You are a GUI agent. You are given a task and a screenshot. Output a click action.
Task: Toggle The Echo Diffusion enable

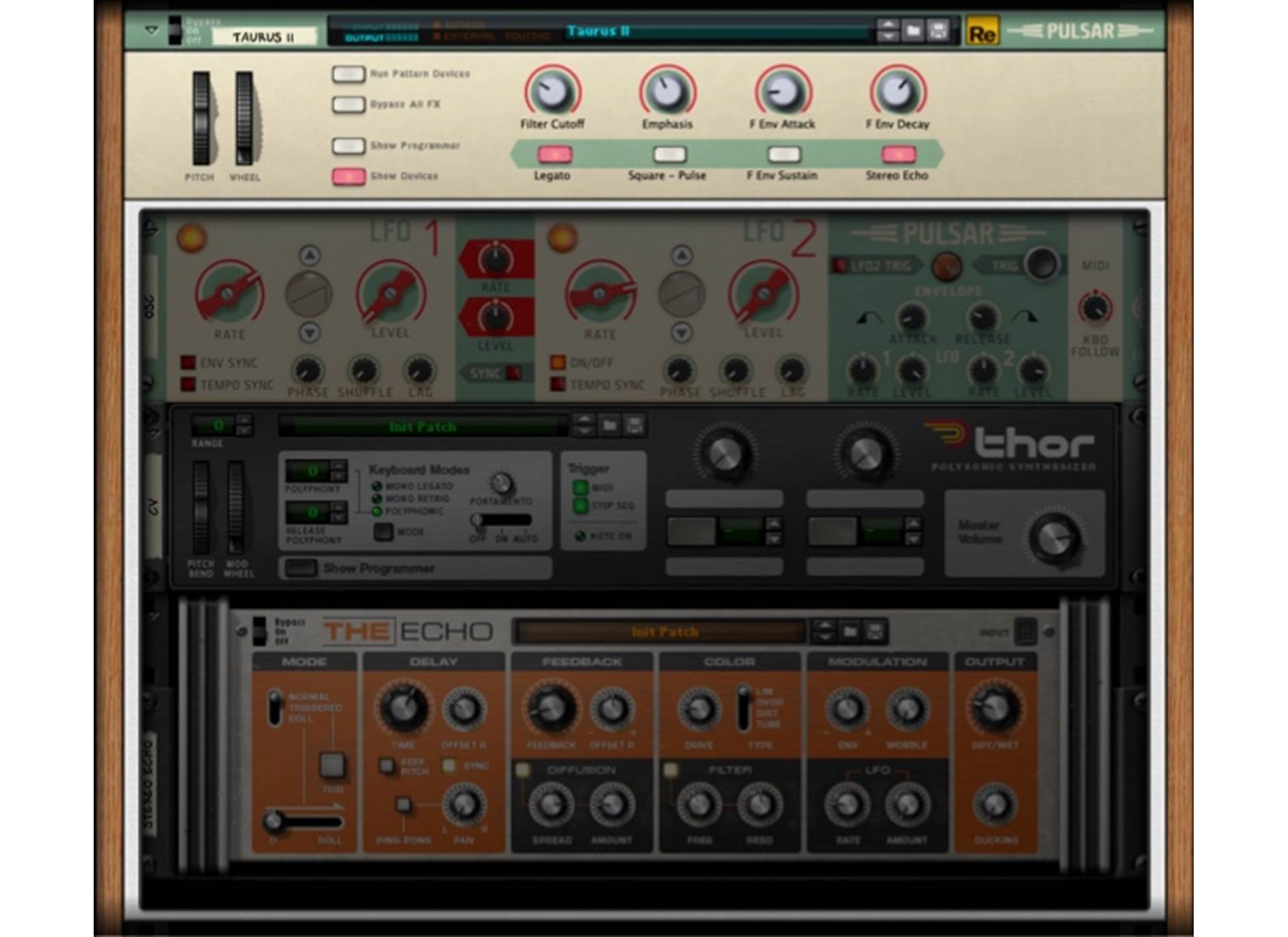coord(522,770)
